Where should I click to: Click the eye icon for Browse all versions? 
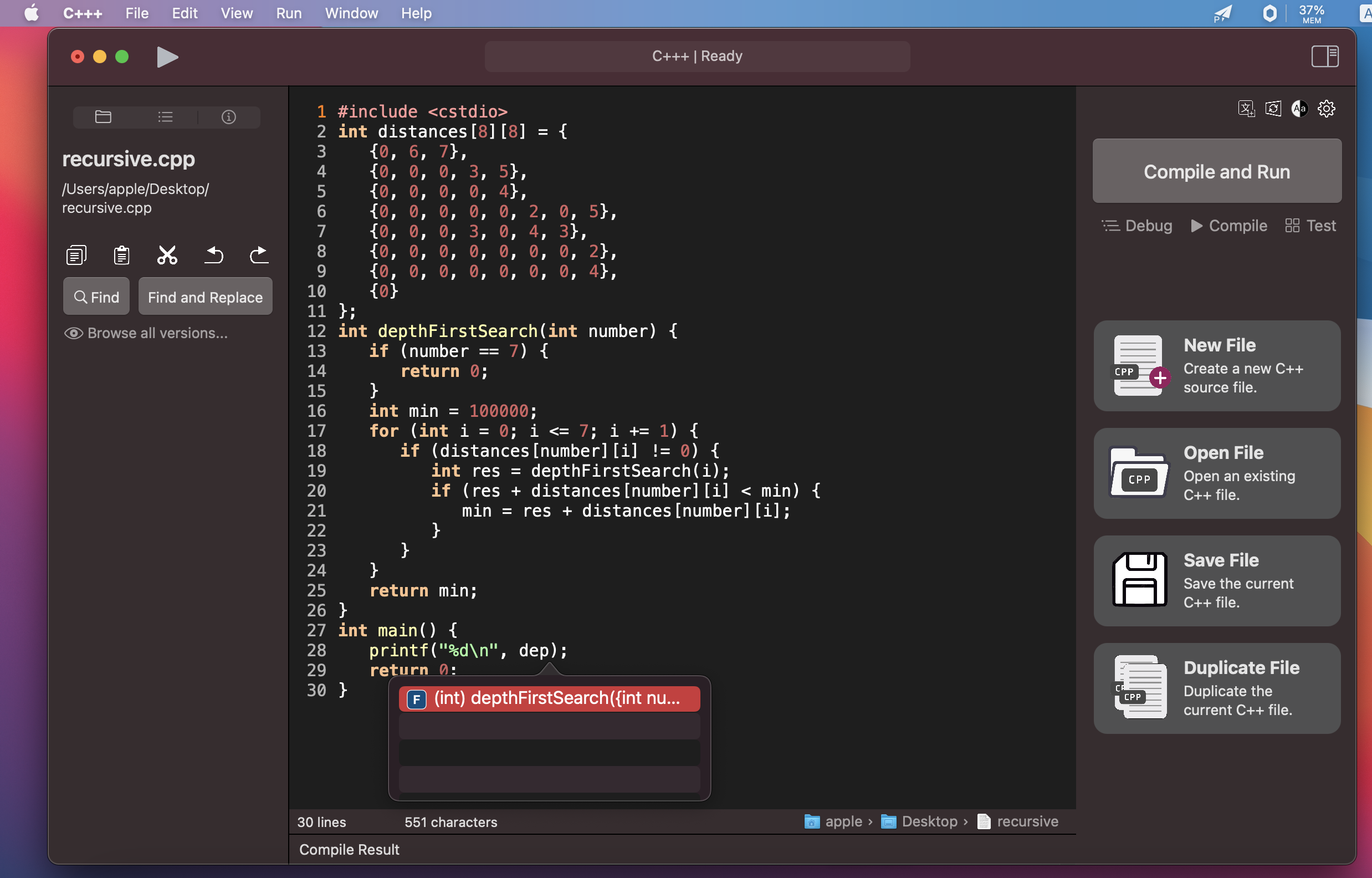point(74,333)
